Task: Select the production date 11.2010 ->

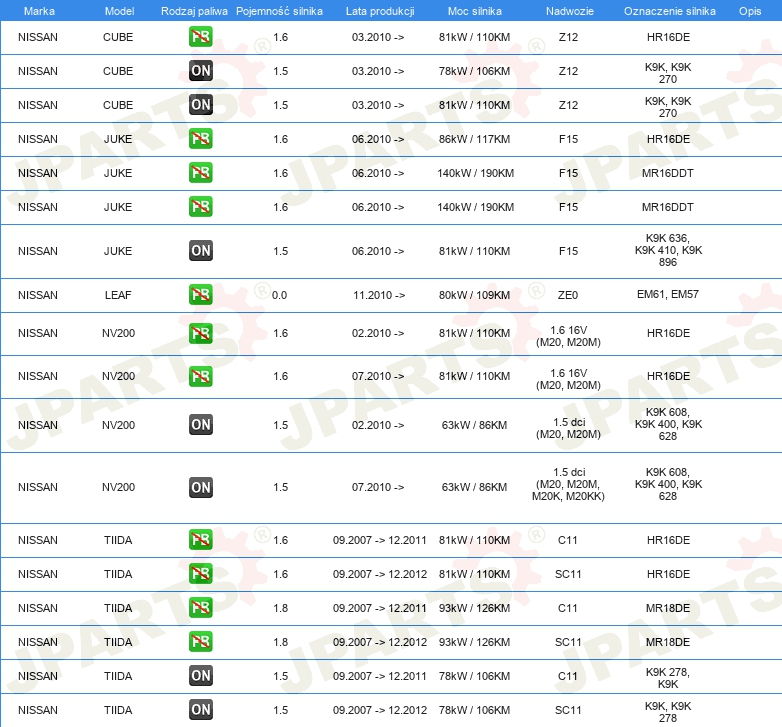Action: click(x=379, y=295)
